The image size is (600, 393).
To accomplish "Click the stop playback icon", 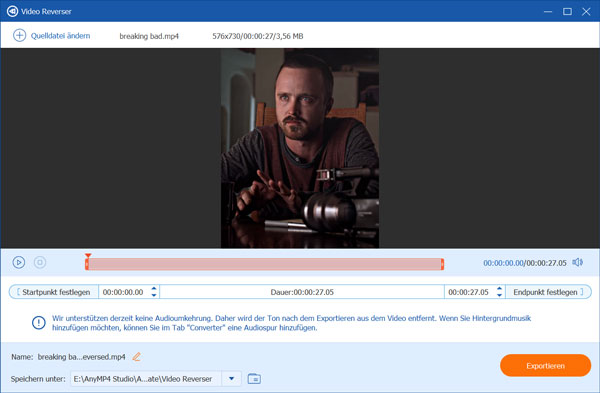I will pos(40,263).
